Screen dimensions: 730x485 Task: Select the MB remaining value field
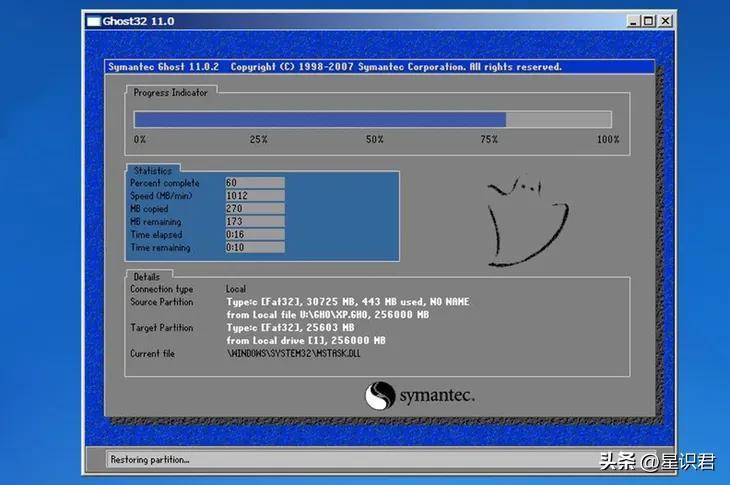[255, 222]
